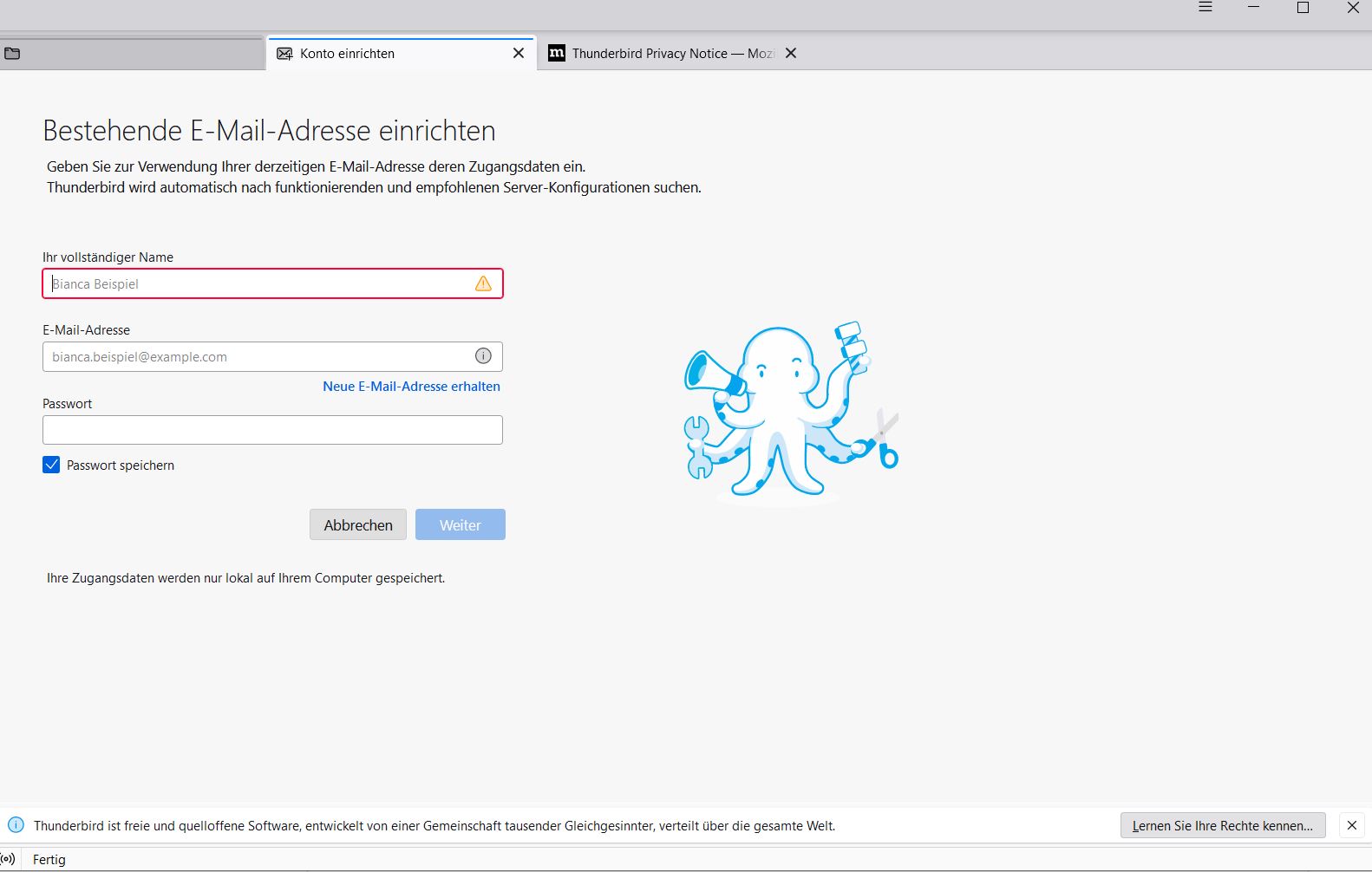Focus the Passwort input field
Viewport: 1372px width, 872px height.
(272, 430)
